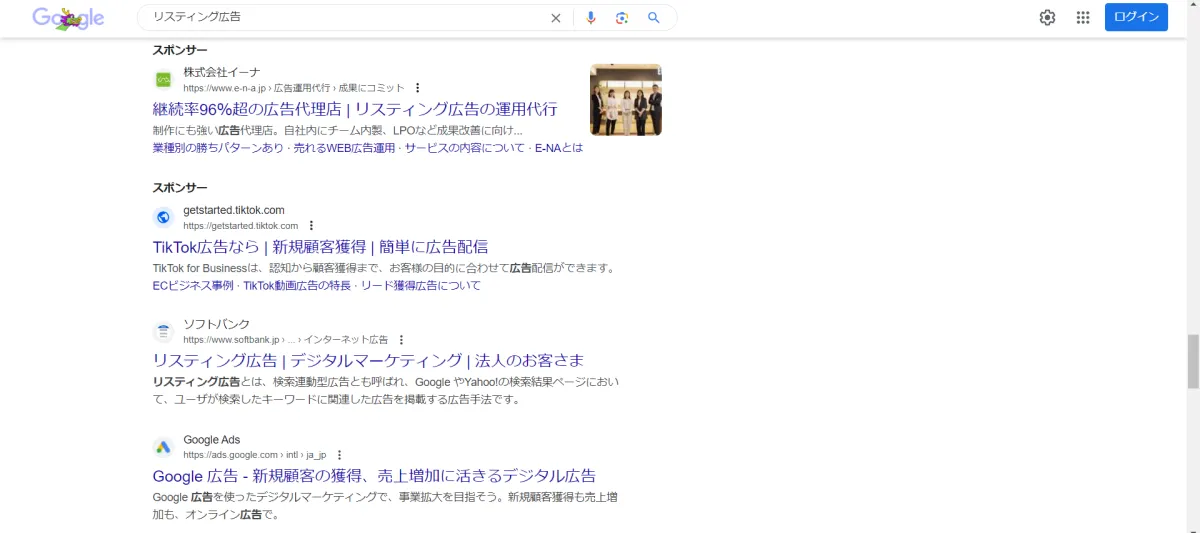Open the settings gear icon

click(x=1047, y=17)
